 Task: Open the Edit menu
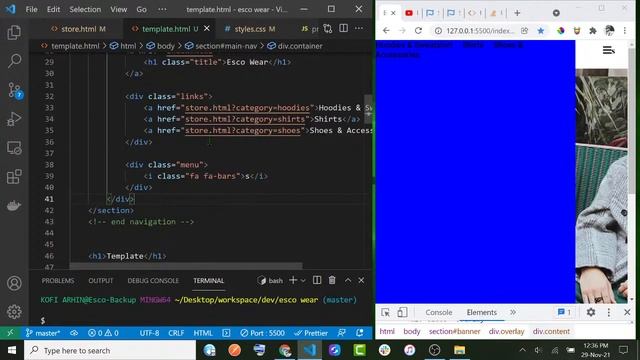coord(53,9)
